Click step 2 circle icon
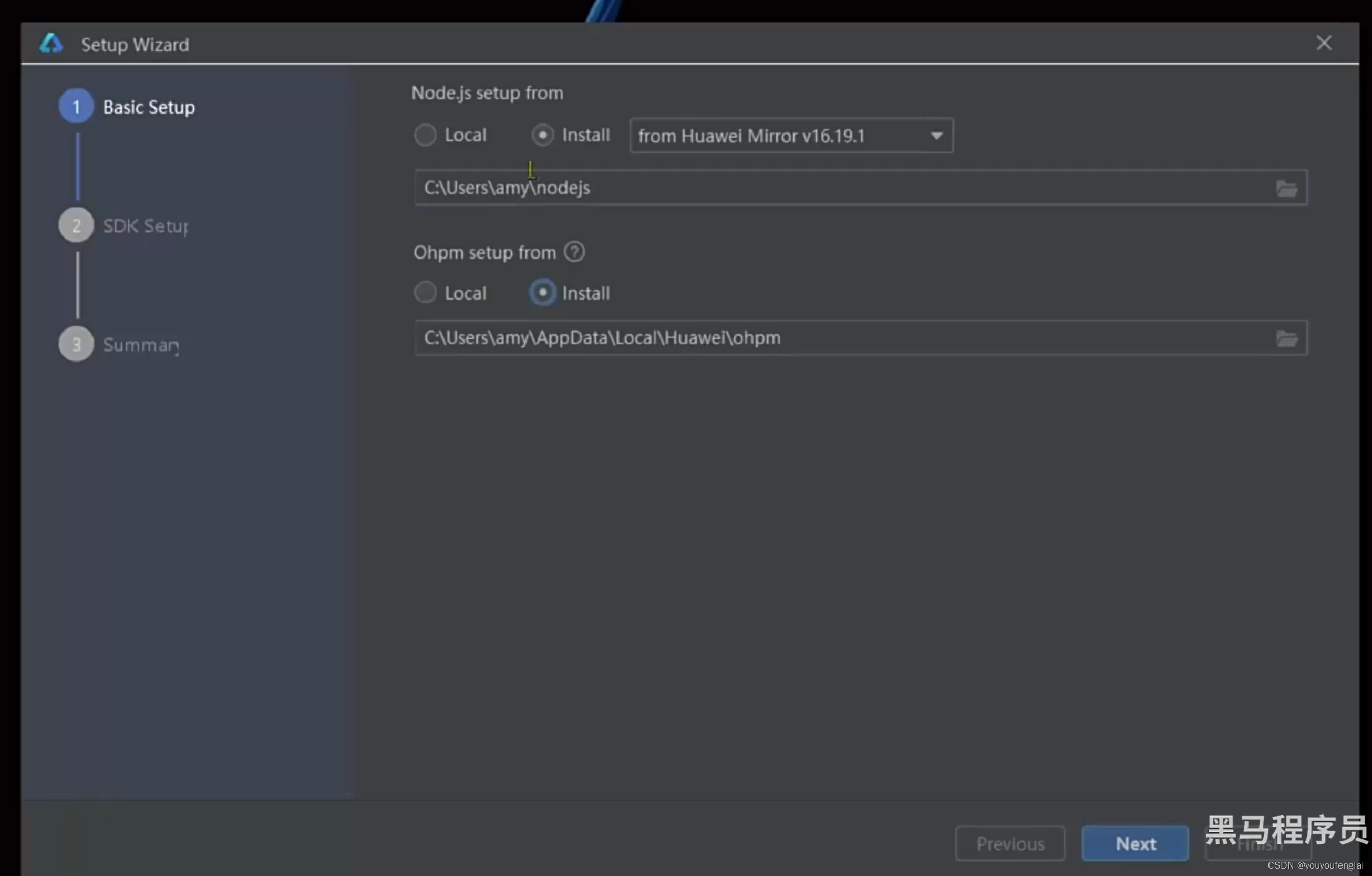Screen dimensions: 1372x876 pos(76,225)
